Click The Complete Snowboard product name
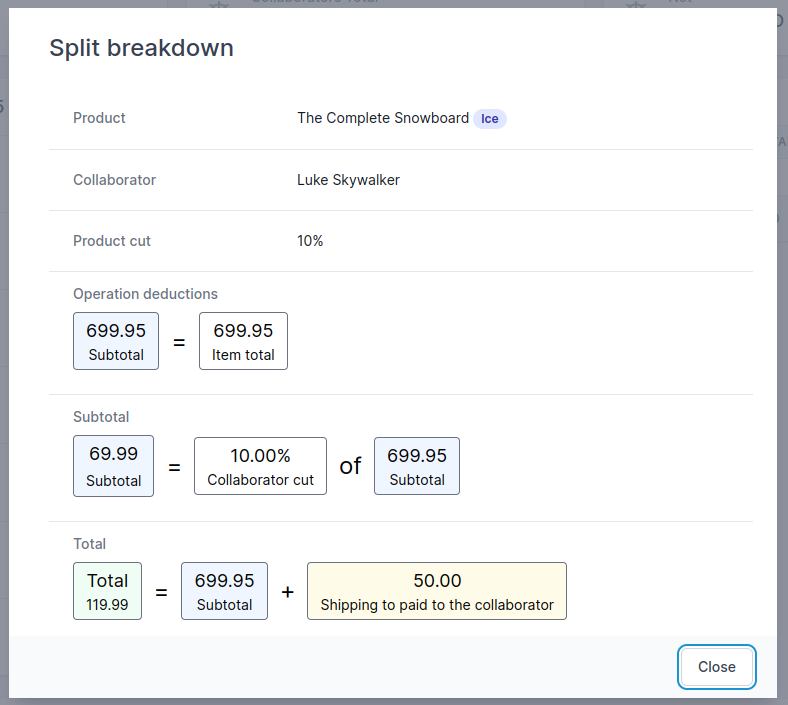788x705 pixels. 382,118
